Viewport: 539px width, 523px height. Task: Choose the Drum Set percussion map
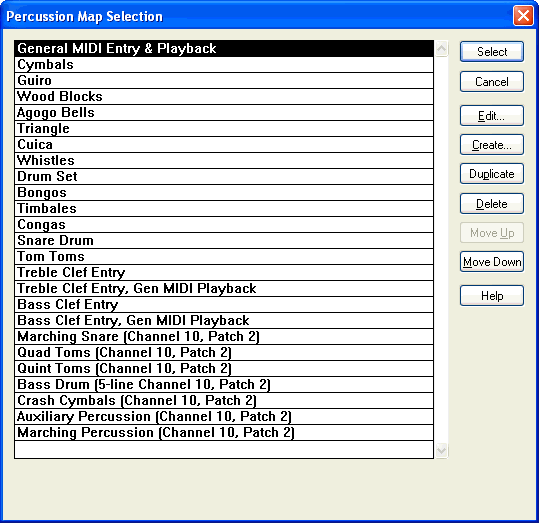pos(224,176)
